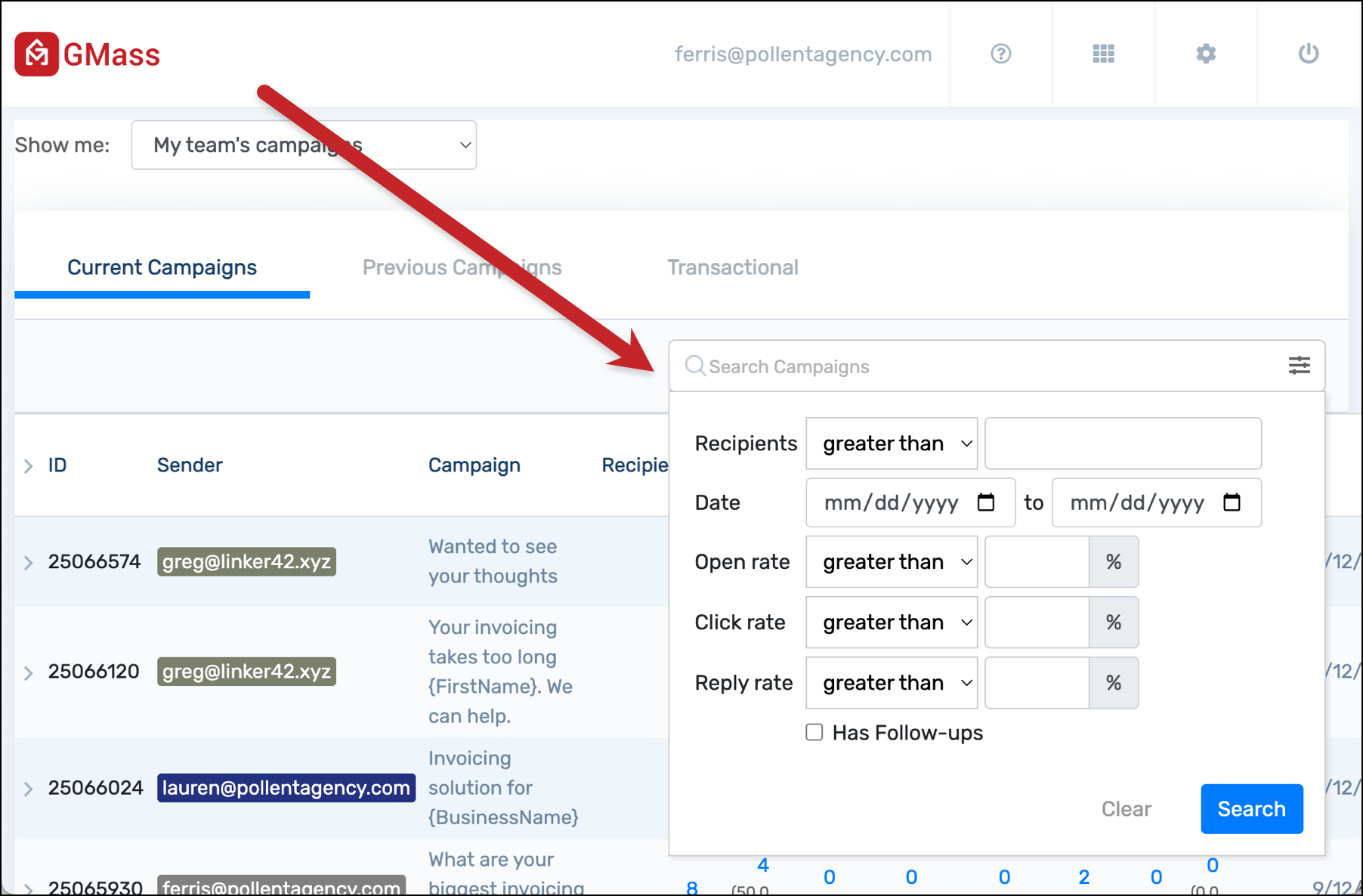The height and width of the screenshot is (896, 1363).
Task: Click the end Date mm/dd/yyyy field
Action: tap(1157, 502)
